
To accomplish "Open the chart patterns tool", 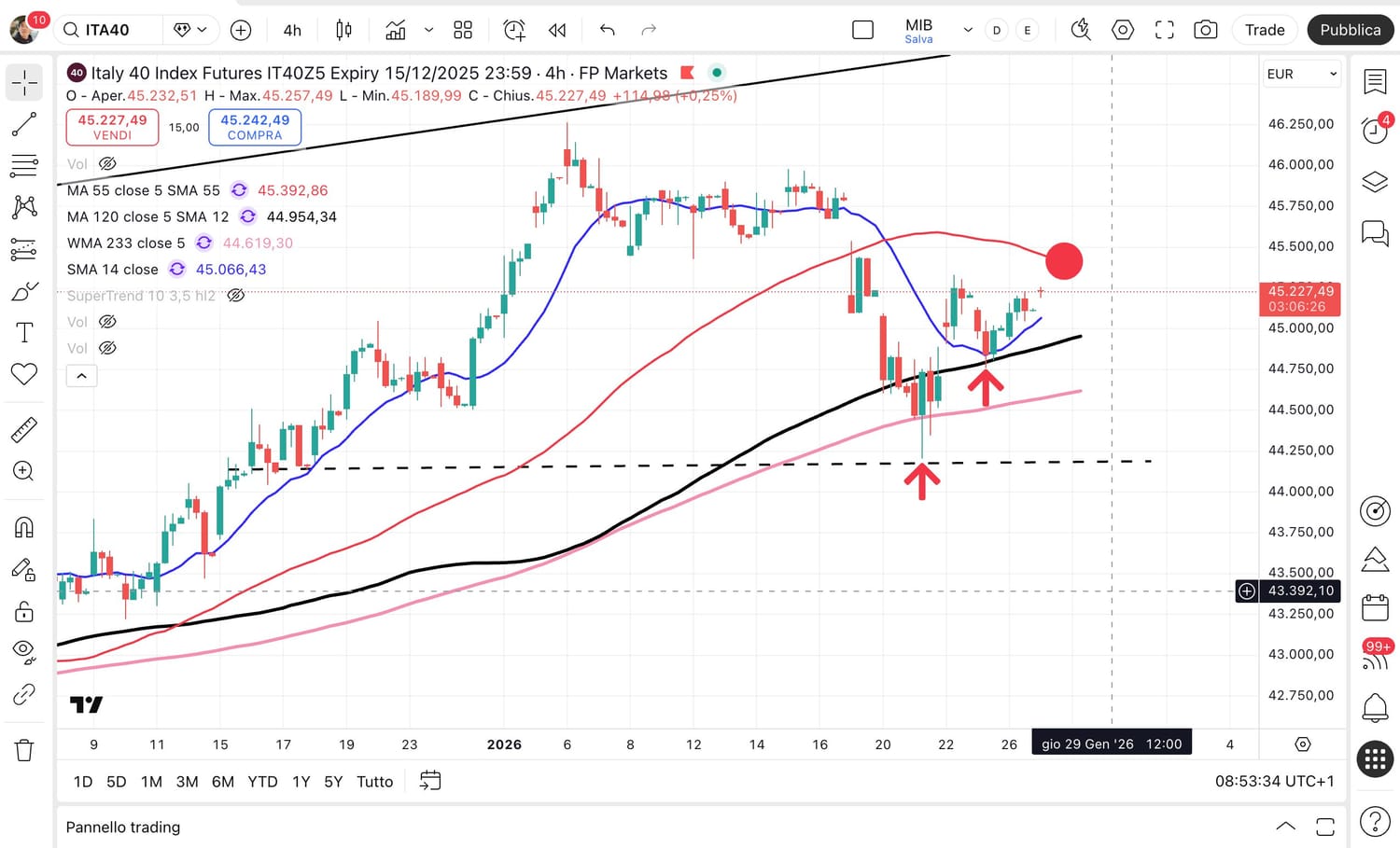I will click(x=24, y=207).
